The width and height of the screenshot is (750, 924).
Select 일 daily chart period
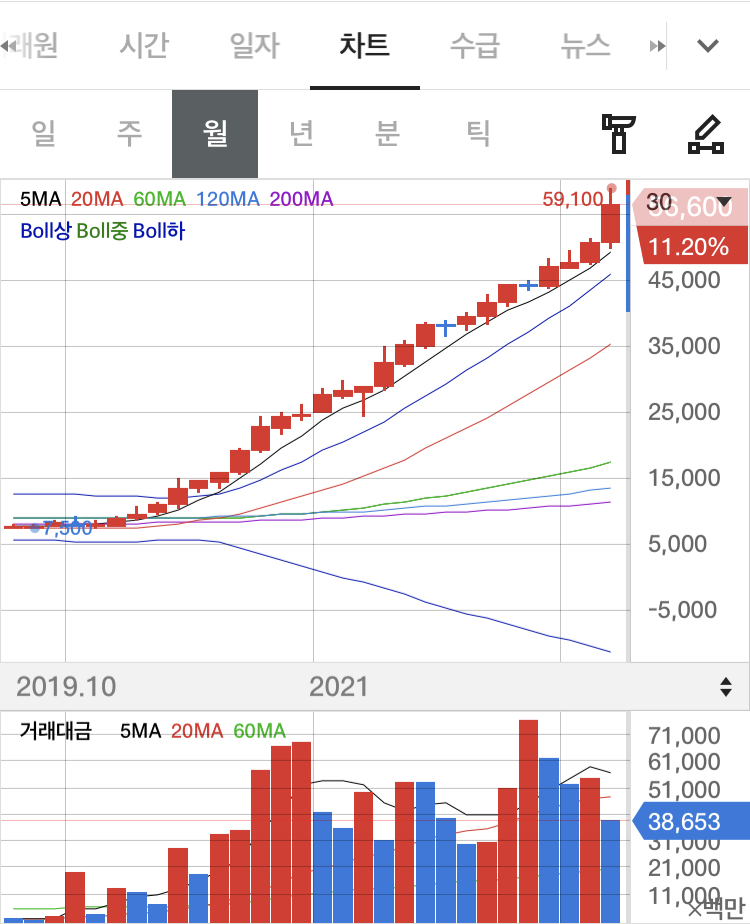[43, 134]
